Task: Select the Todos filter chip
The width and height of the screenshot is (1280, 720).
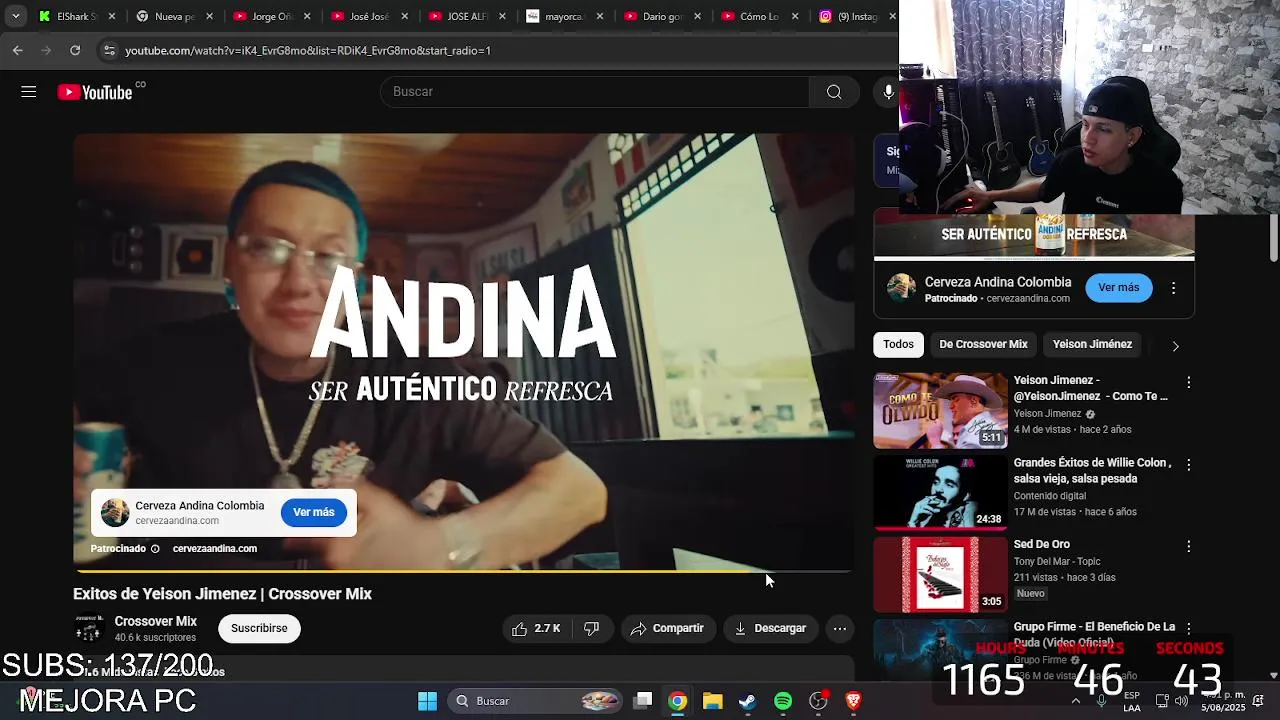Action: [898, 344]
